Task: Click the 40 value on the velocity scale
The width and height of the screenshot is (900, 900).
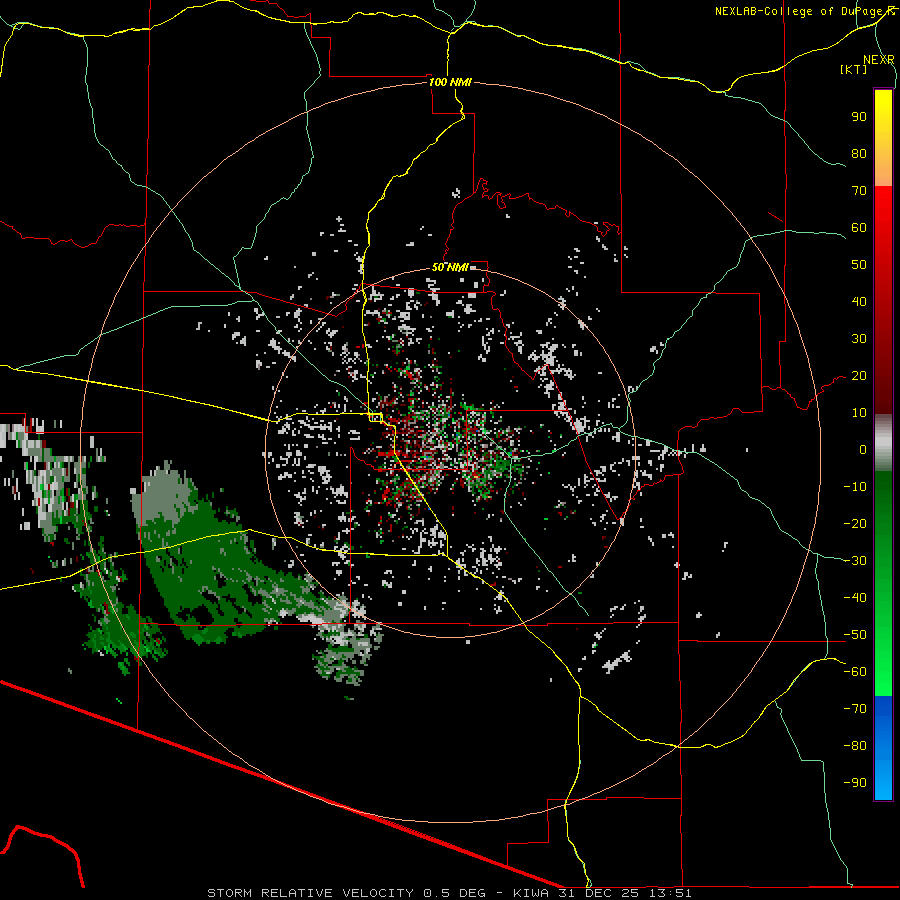Action: click(859, 302)
